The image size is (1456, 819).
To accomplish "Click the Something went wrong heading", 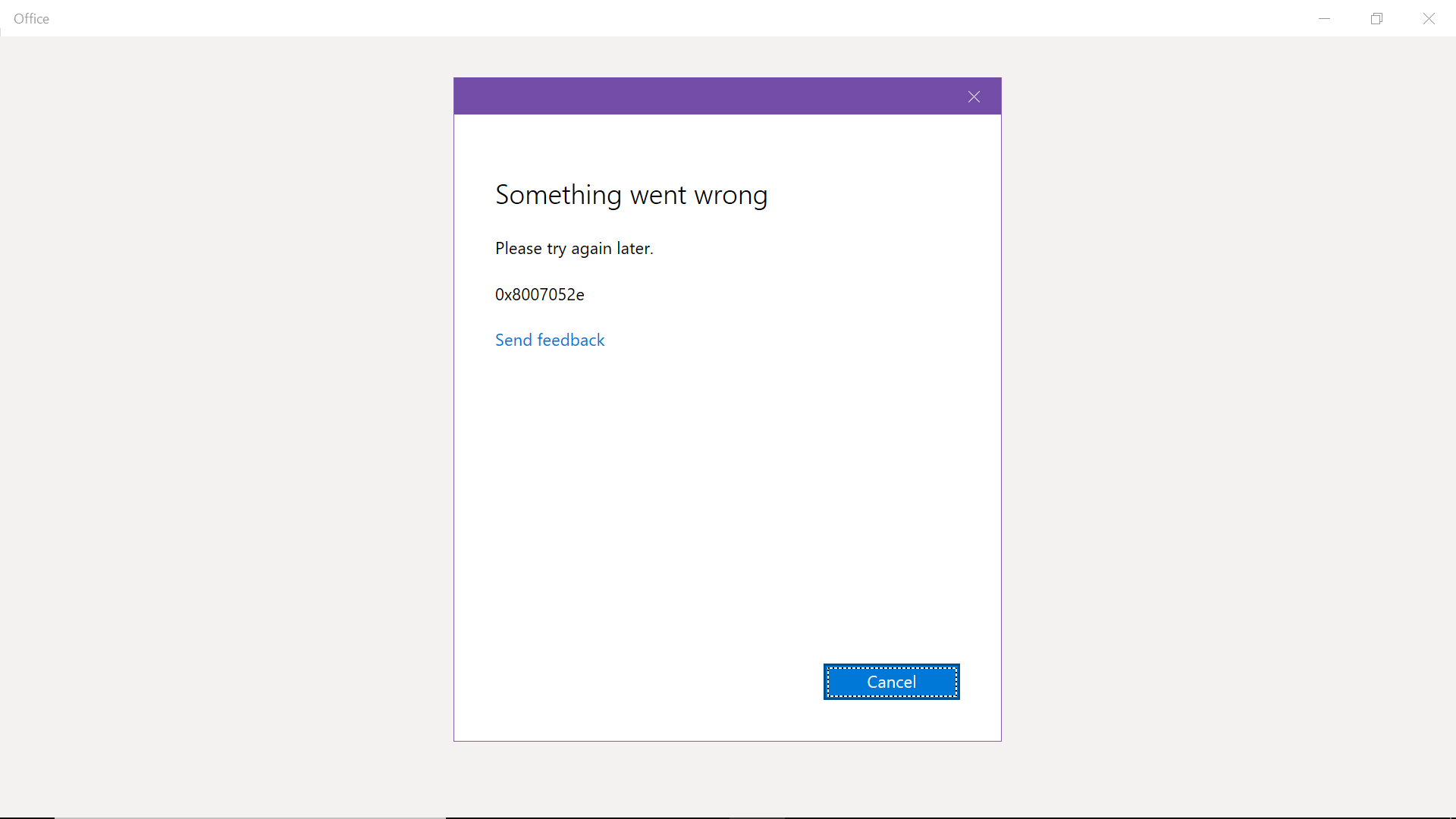I will 631,195.
